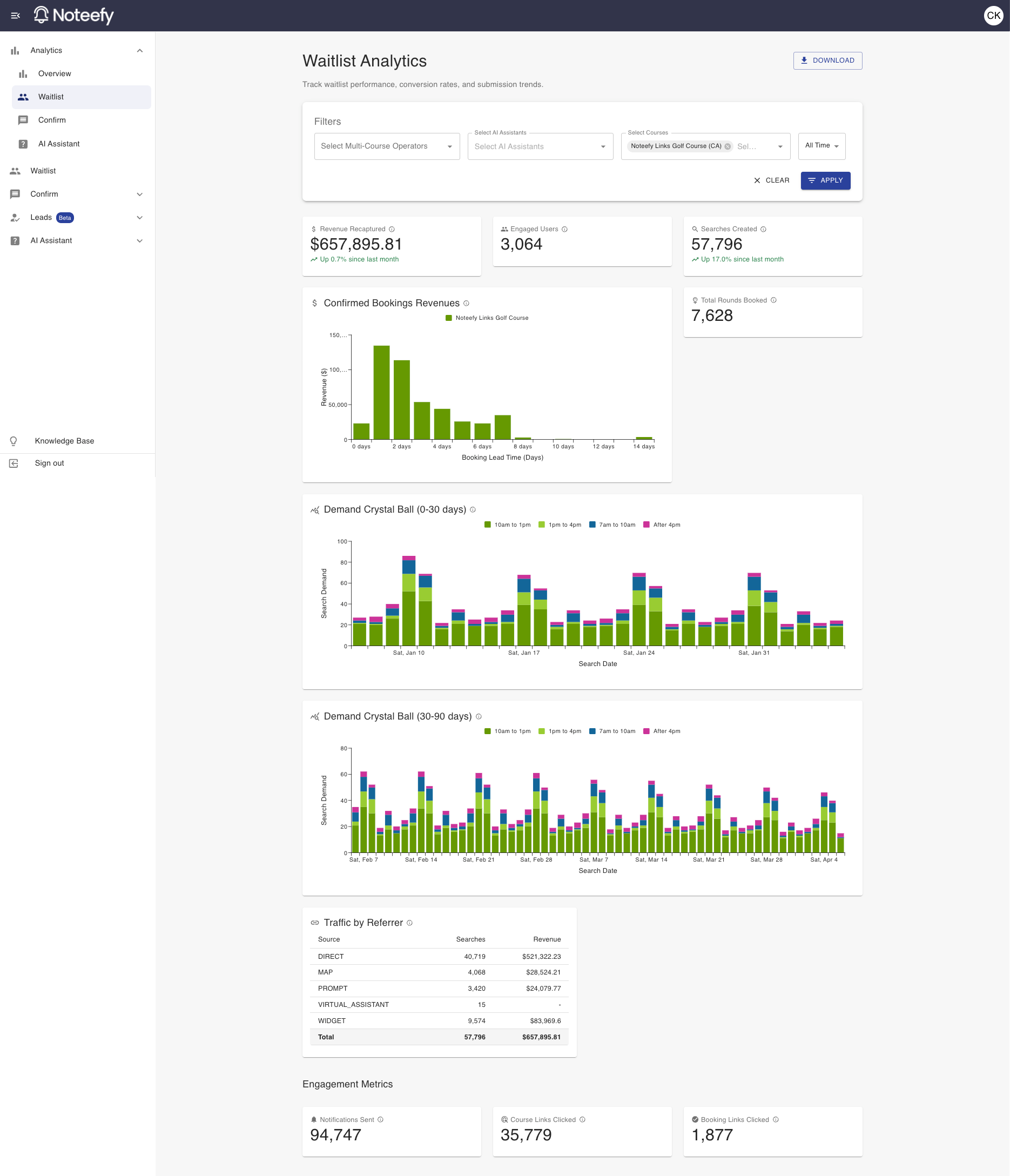Screen dimensions: 1010x1176
Task: Click info icon beside Confirmed Bookings Revenues
Action: tap(467, 303)
